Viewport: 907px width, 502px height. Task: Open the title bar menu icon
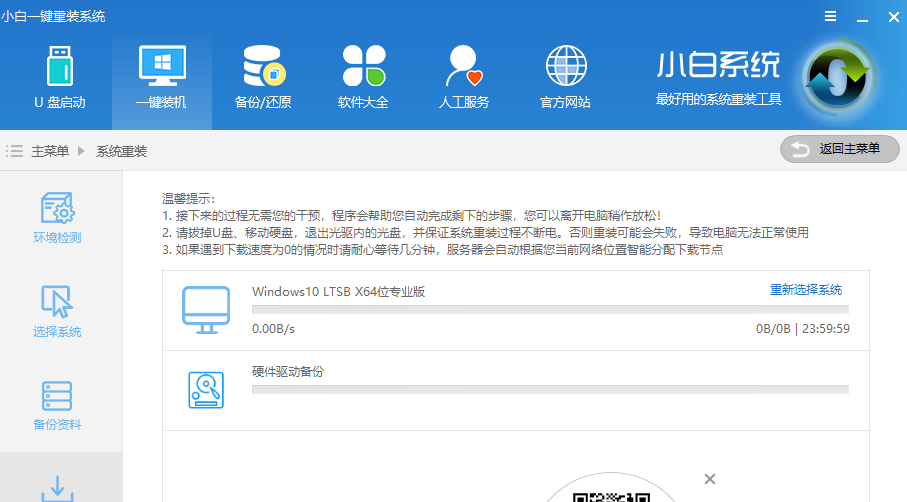pyautogui.click(x=830, y=16)
